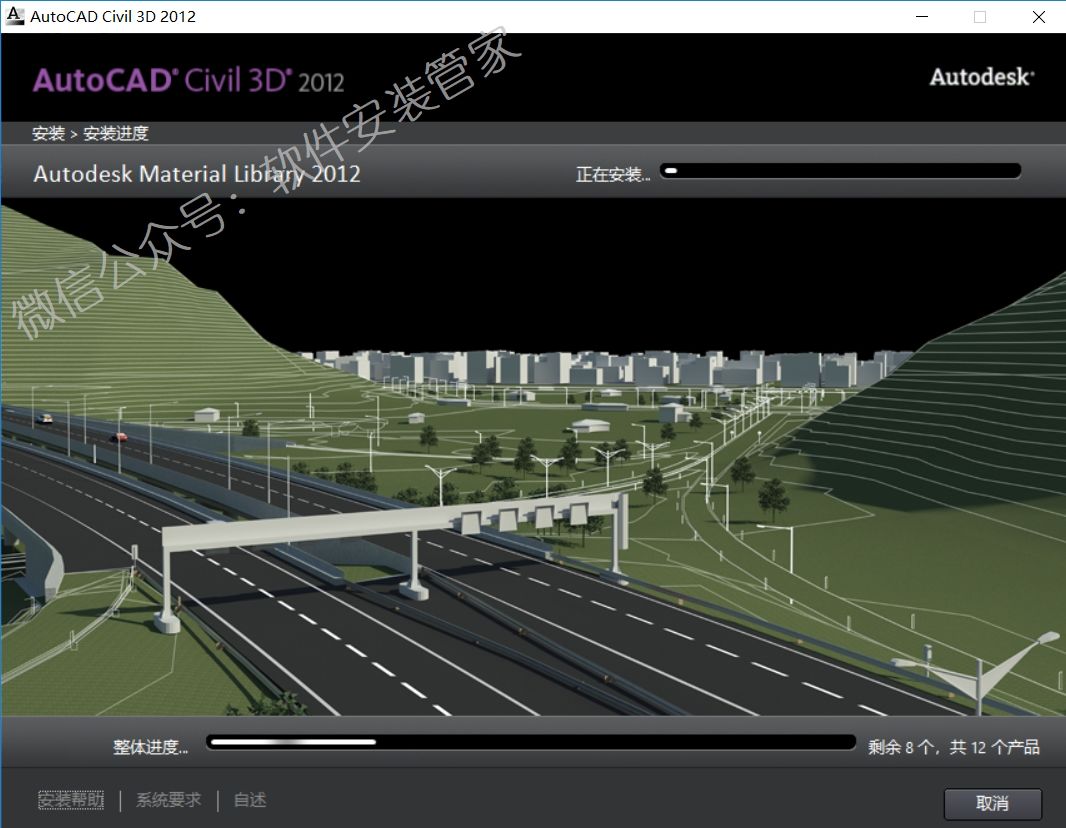Click the AutoCAD Civil 3D 2012 logo
The width and height of the screenshot is (1066, 828).
189,80
